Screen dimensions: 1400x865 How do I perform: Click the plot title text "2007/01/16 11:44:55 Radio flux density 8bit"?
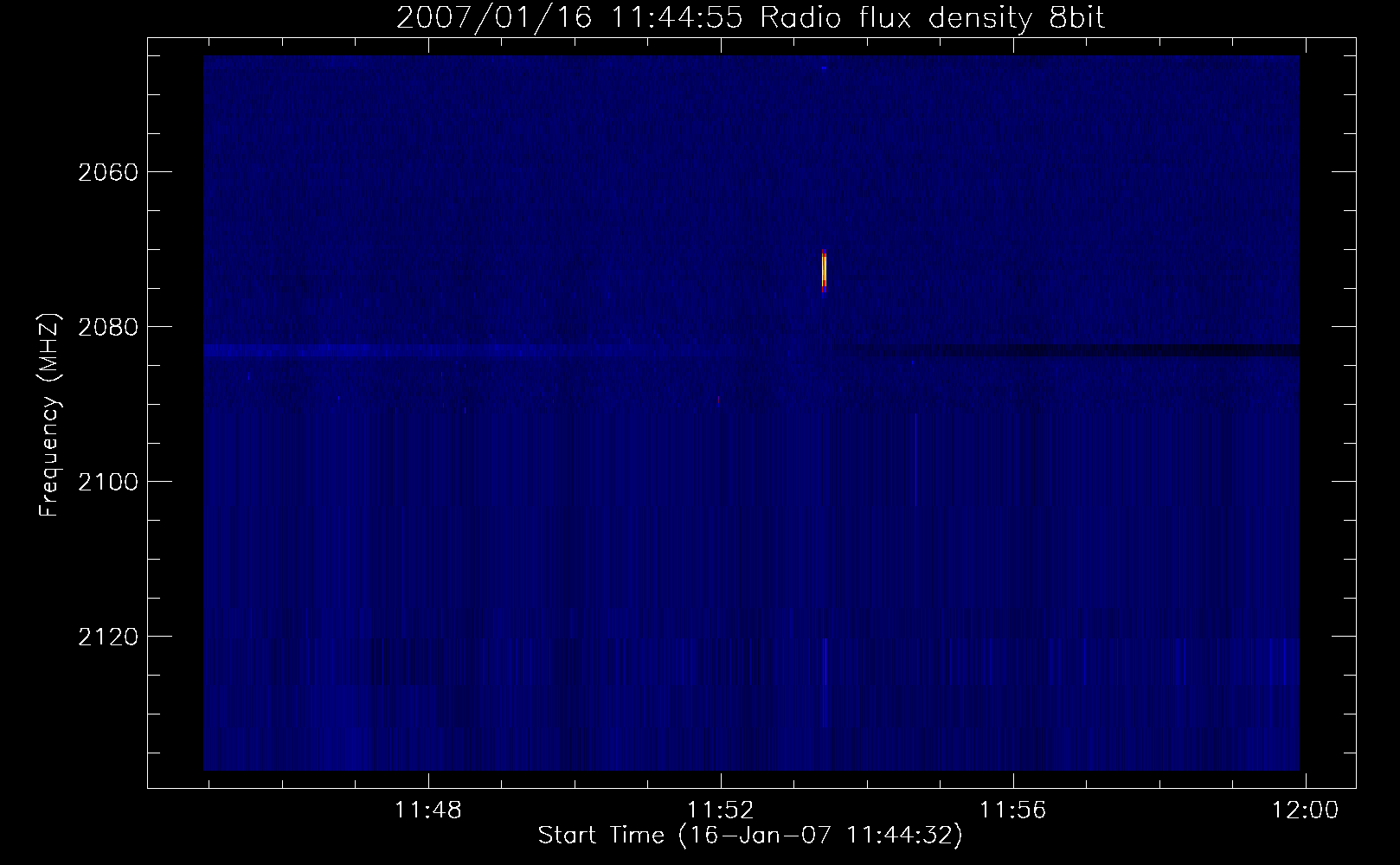point(750,17)
